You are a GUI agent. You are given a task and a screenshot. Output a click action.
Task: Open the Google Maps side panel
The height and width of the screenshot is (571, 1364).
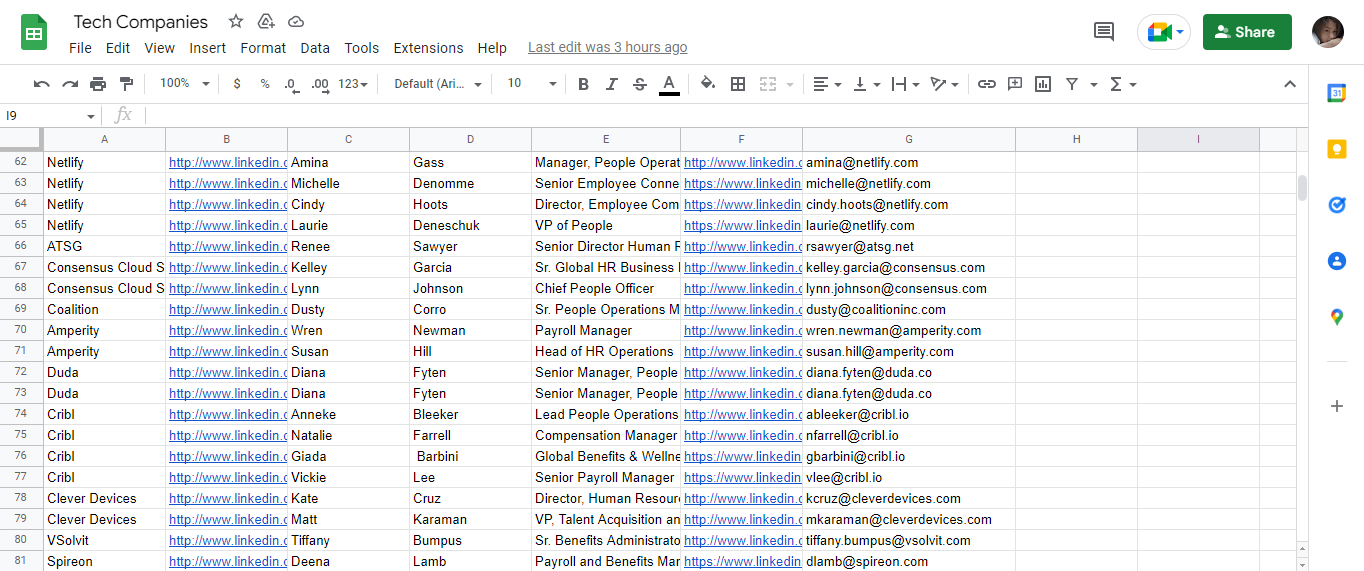click(1336, 317)
